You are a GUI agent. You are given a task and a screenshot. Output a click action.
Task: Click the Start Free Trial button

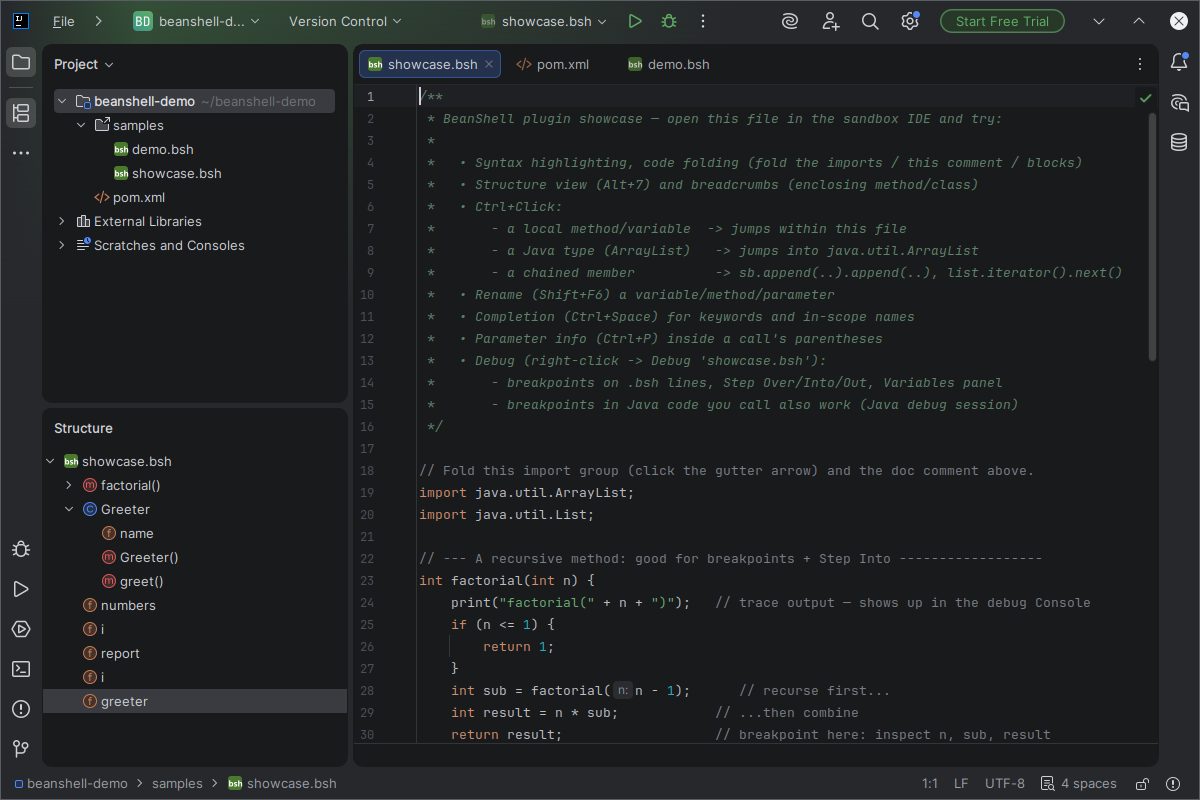1002,21
